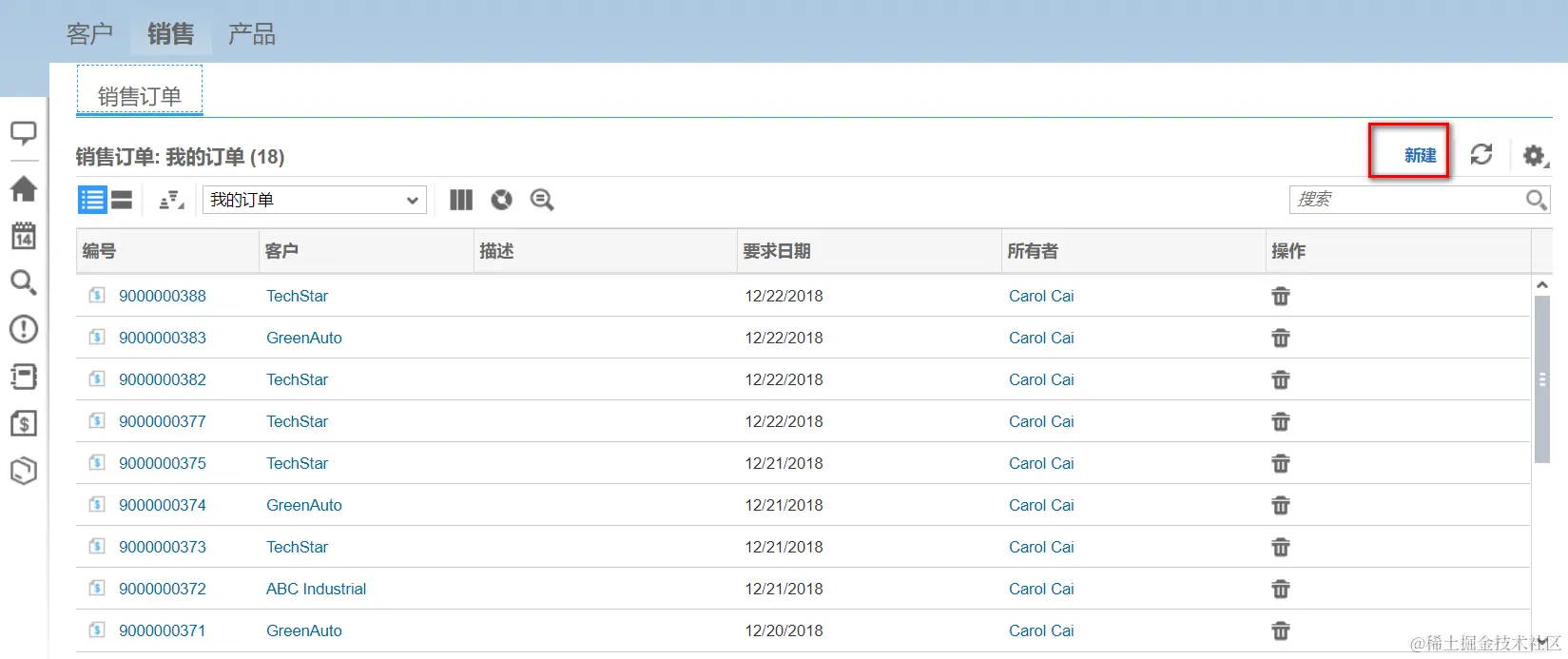Open order link 9000000374
This screenshot has width=1568, height=659.
tap(163, 505)
